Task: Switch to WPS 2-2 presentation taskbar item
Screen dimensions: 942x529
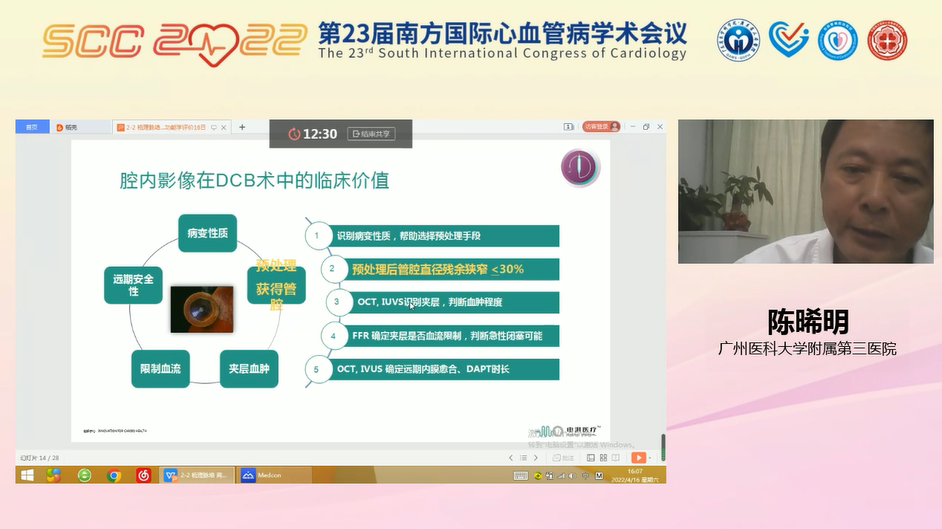Action: point(196,476)
